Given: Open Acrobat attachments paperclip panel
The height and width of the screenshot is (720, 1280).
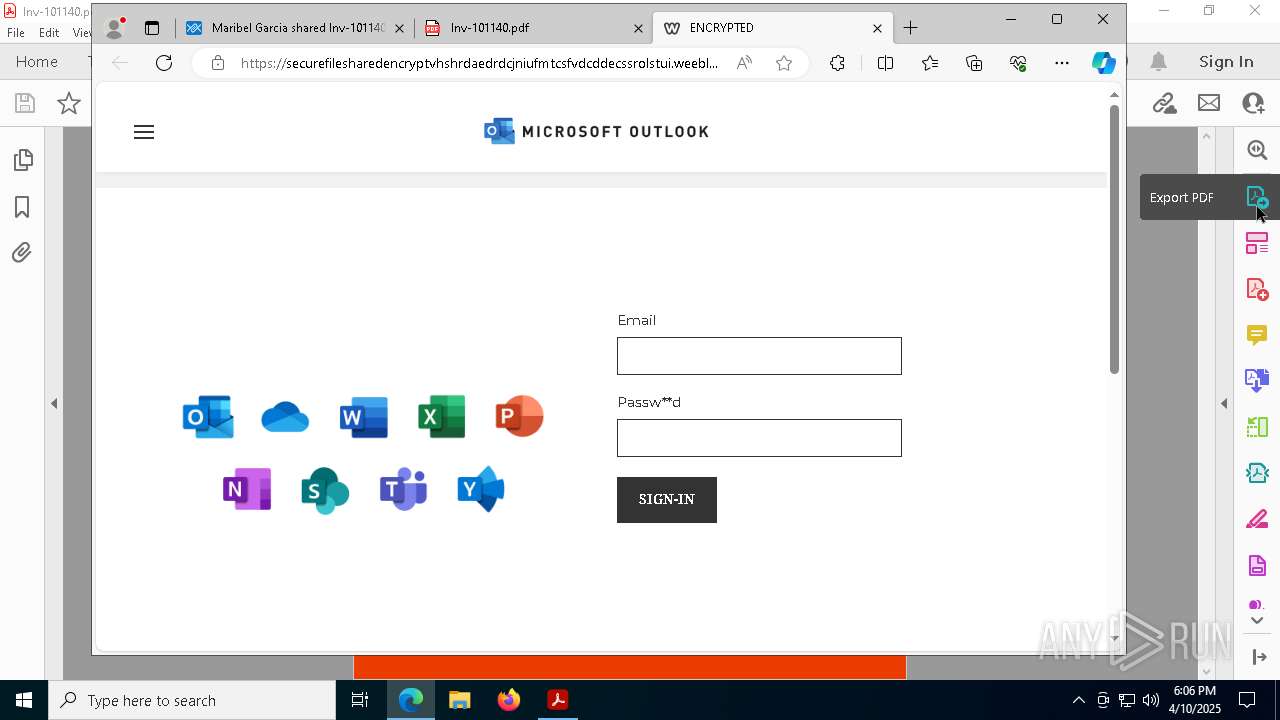Looking at the screenshot, I should [x=22, y=253].
